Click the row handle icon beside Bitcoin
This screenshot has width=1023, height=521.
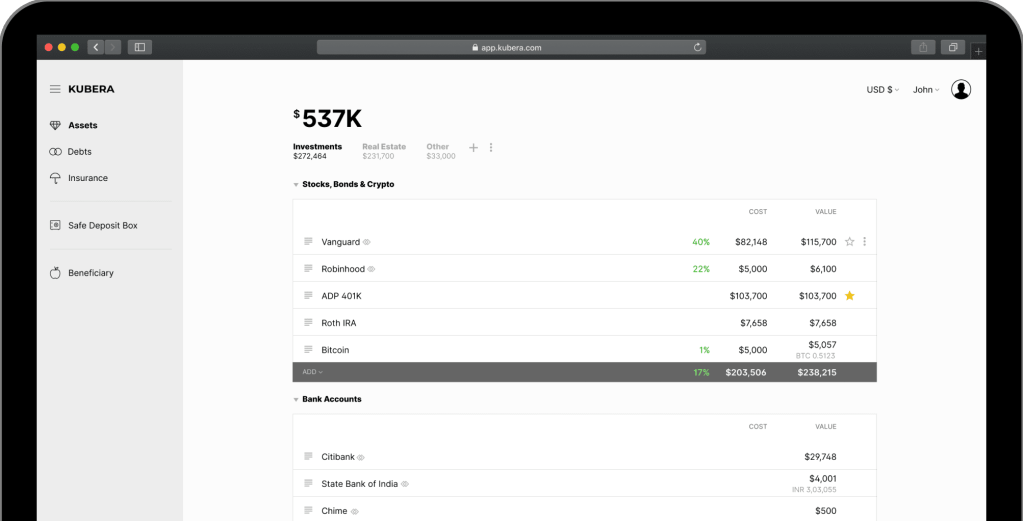[x=308, y=350]
